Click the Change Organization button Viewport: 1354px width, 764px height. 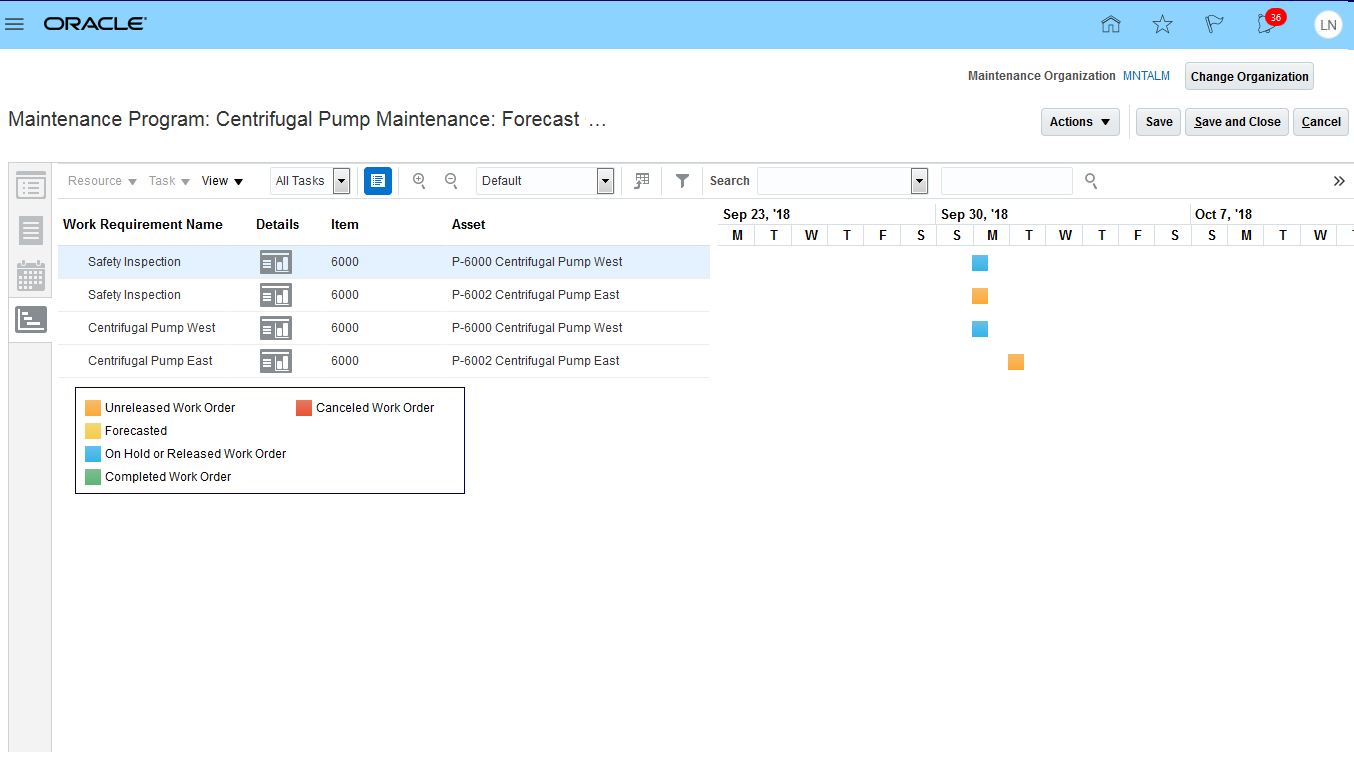click(1249, 76)
